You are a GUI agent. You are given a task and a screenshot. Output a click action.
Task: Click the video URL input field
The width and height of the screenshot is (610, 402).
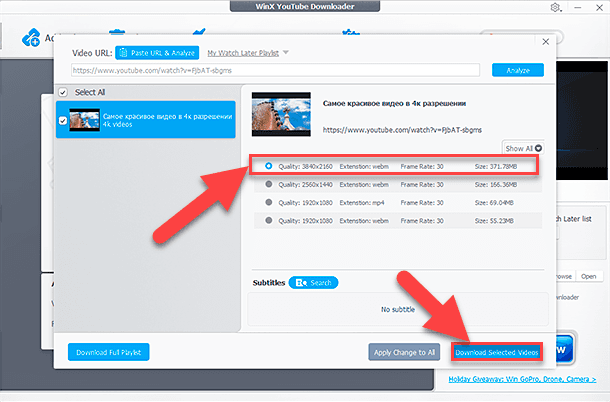click(x=275, y=70)
